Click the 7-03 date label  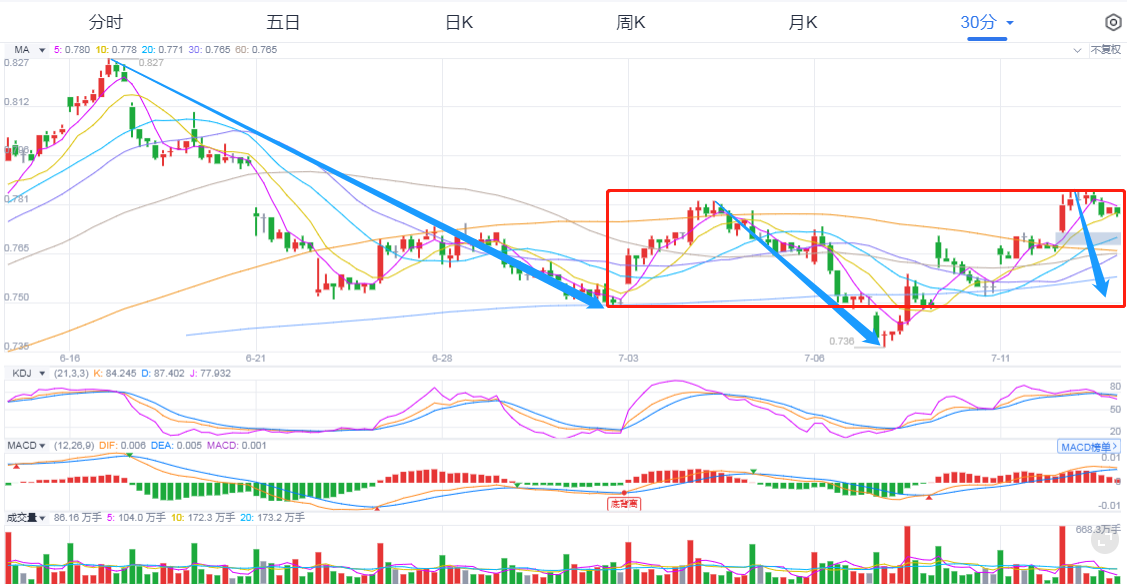[628, 358]
